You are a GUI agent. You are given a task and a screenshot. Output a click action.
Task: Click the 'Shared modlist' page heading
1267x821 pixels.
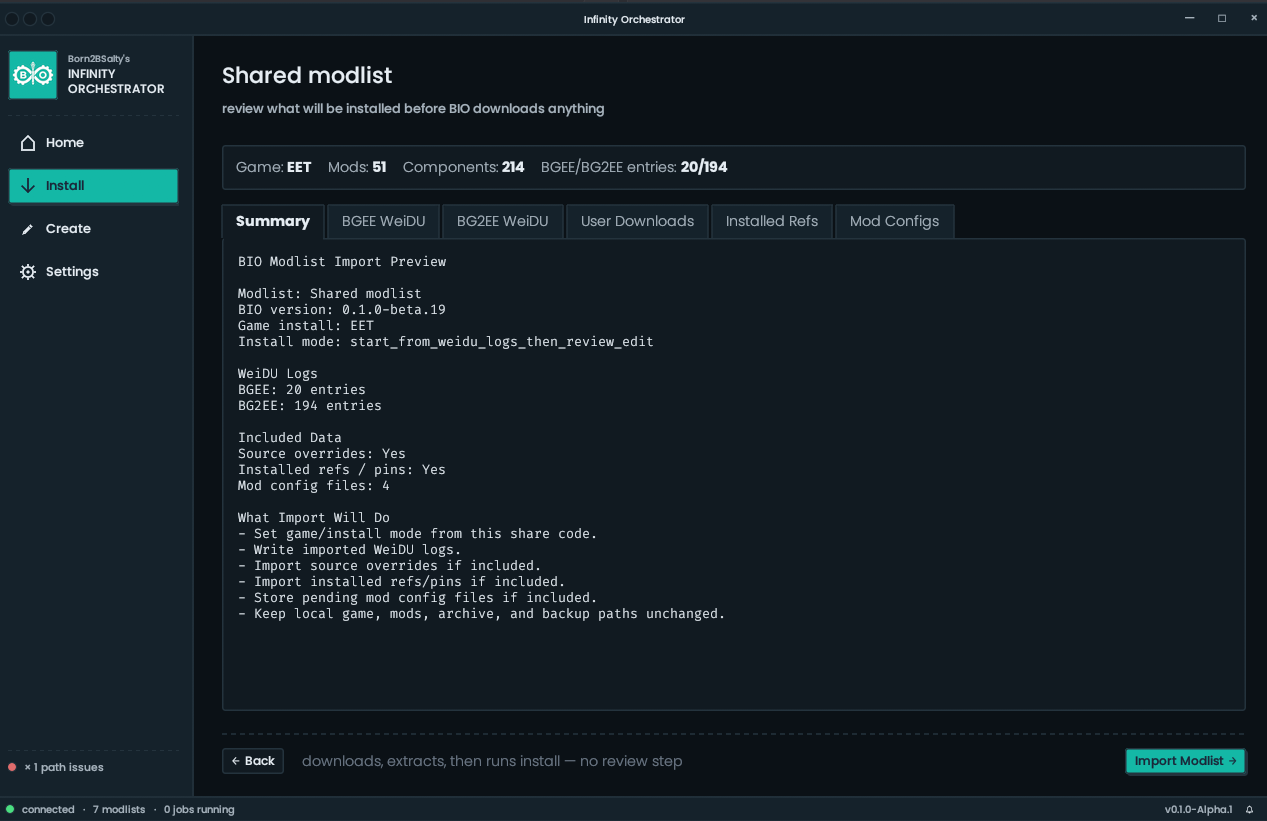point(307,75)
